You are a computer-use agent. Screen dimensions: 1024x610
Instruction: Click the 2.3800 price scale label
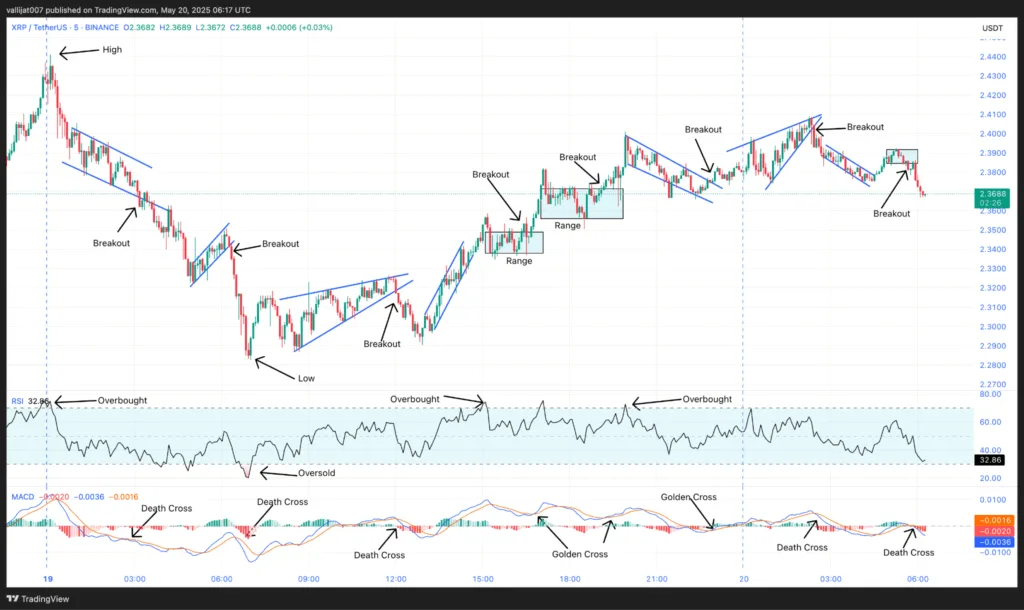tap(993, 172)
